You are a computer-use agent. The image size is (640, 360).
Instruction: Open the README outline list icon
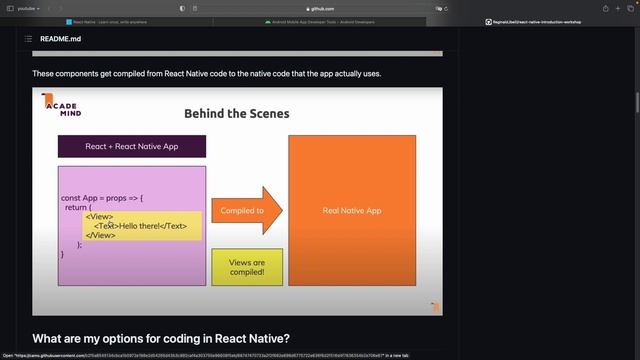[28, 39]
